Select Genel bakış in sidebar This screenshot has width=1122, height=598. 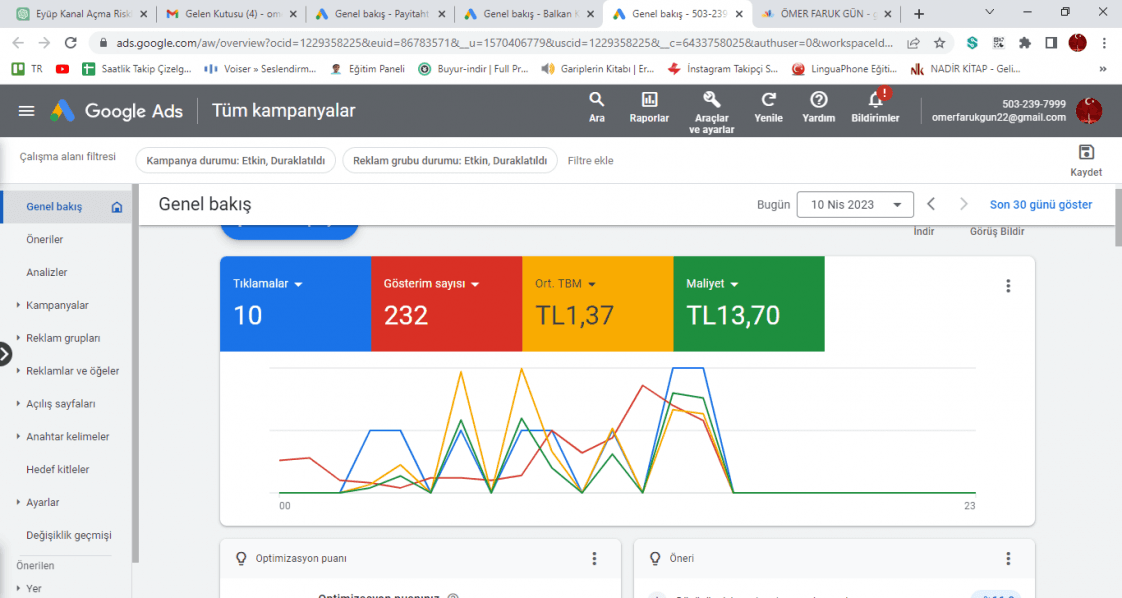click(66, 207)
